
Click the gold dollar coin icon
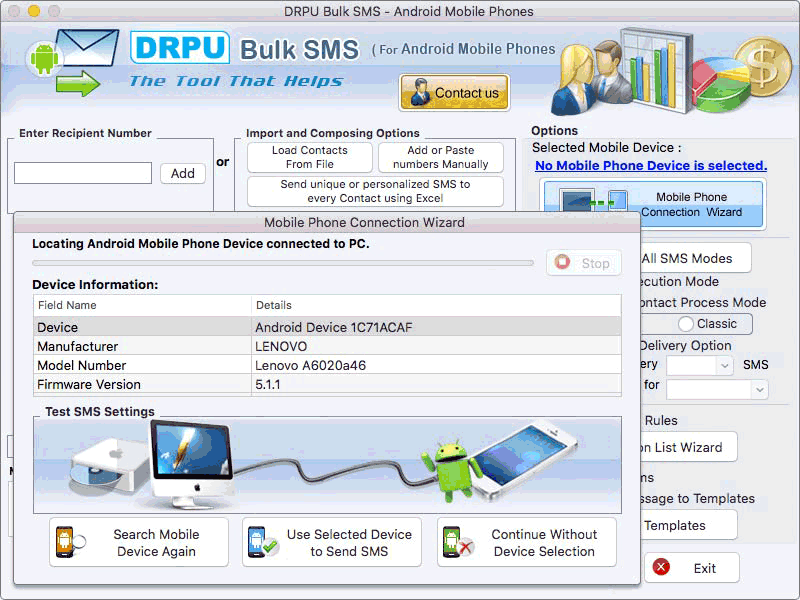click(763, 66)
